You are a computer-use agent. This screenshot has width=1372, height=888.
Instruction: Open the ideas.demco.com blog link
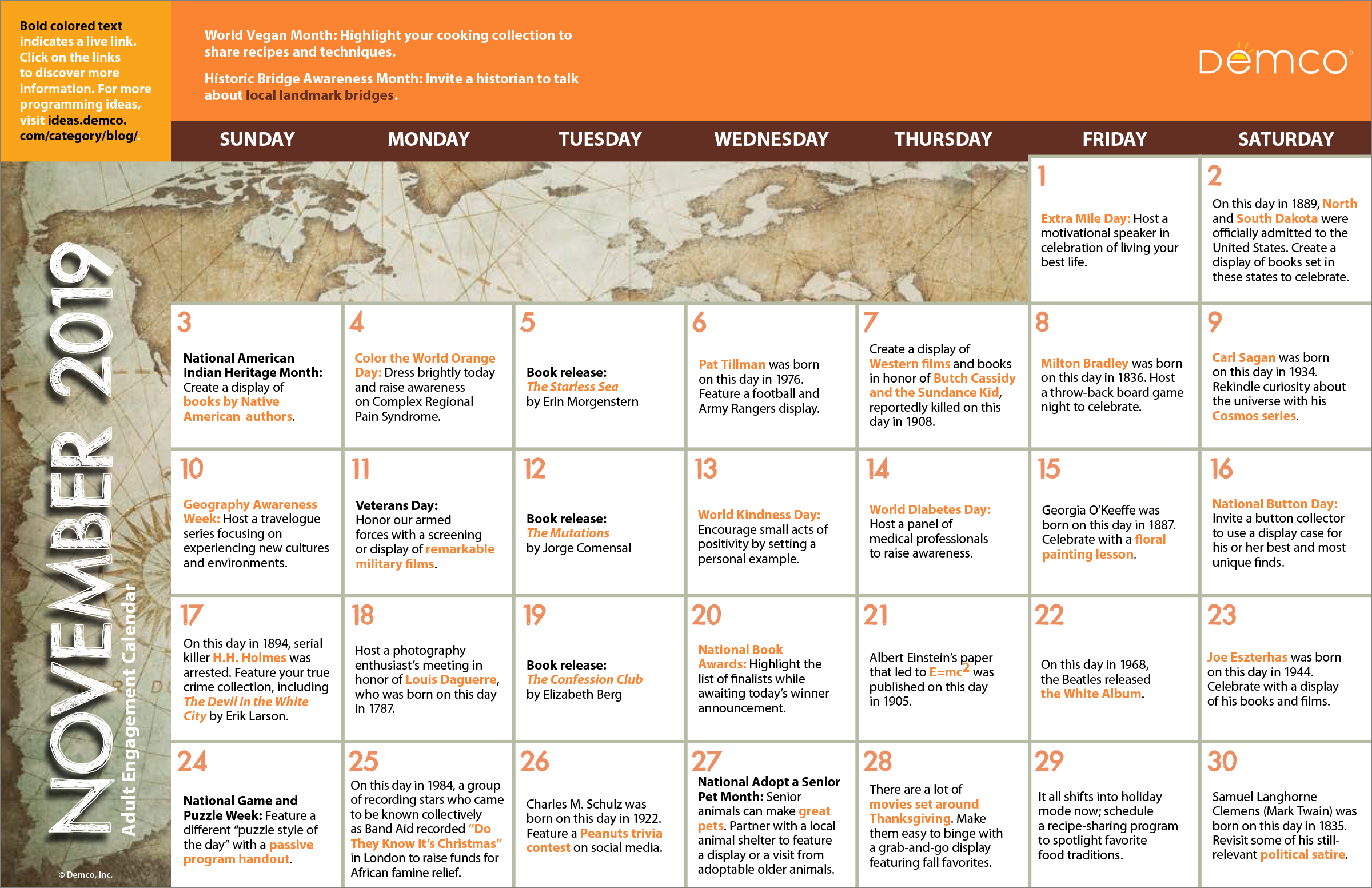[86, 121]
